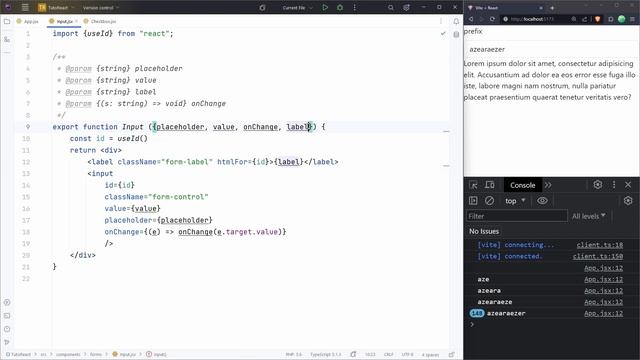
Task: Go back in the browser
Action: click(471, 19)
